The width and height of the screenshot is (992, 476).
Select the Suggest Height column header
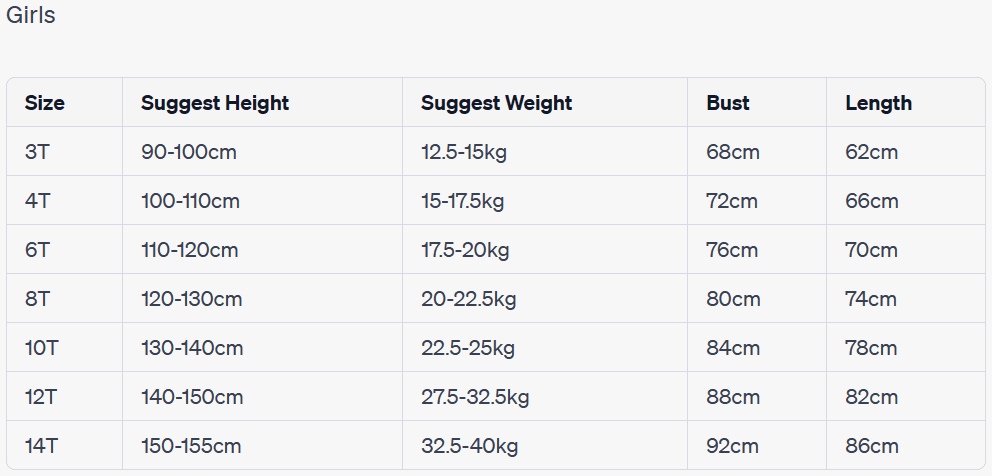(x=215, y=102)
